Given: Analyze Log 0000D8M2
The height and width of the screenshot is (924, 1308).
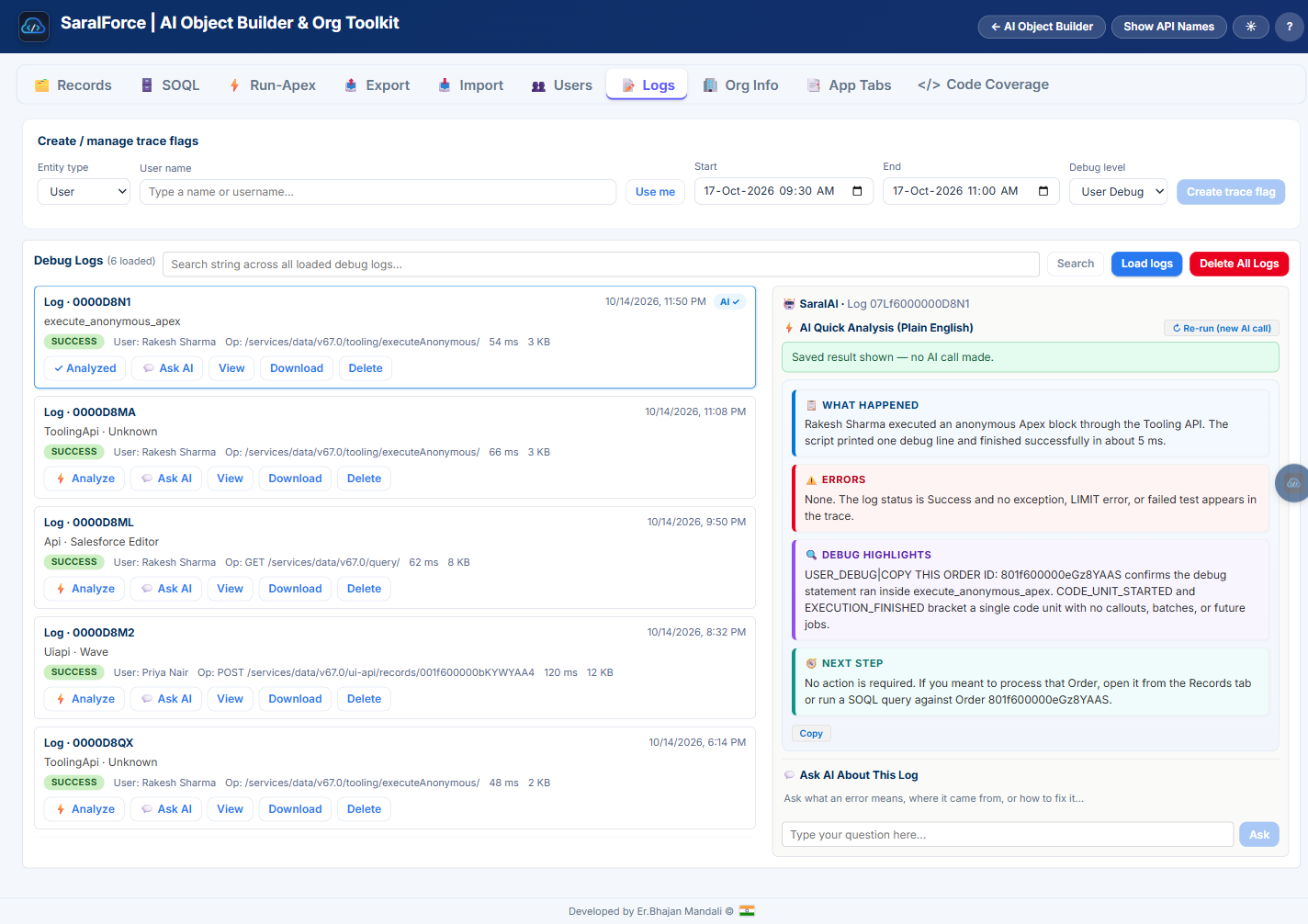Looking at the screenshot, I should 85,699.
